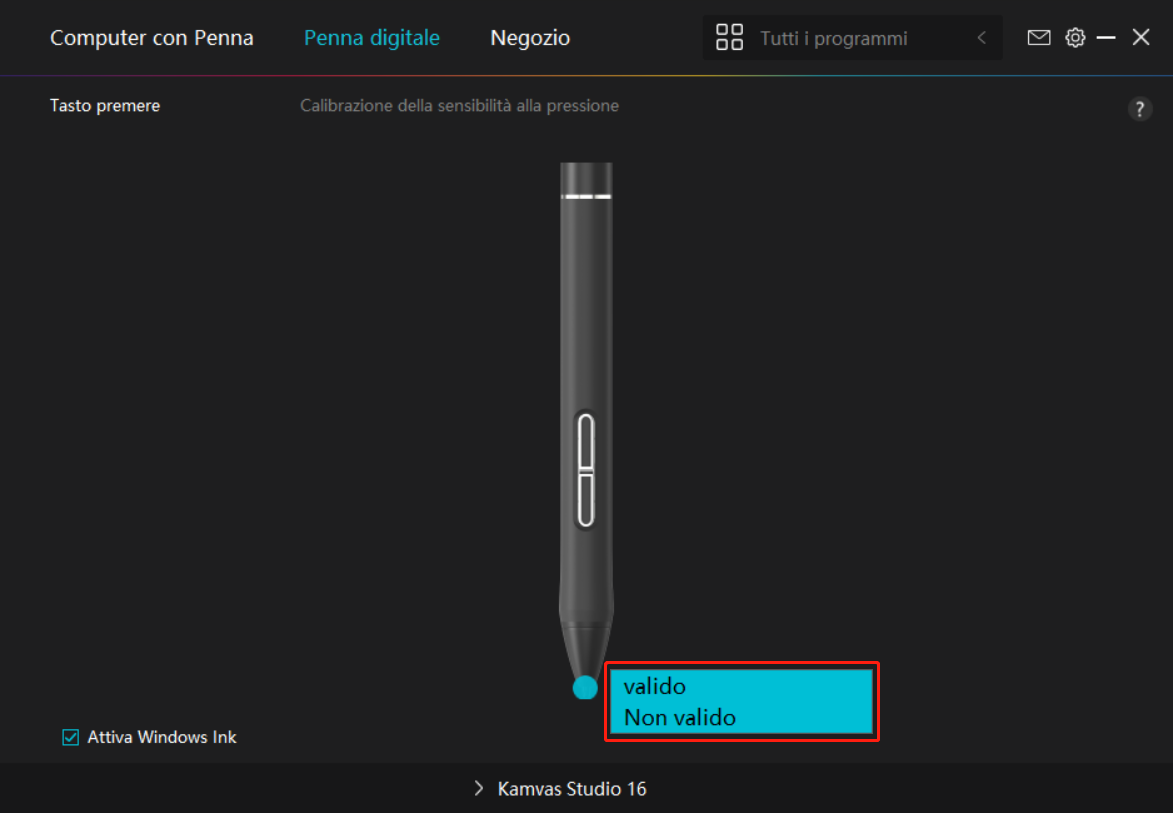Toggle the Attiva Windows Ink checkbox
Image resolution: width=1173 pixels, height=813 pixels.
click(x=71, y=738)
